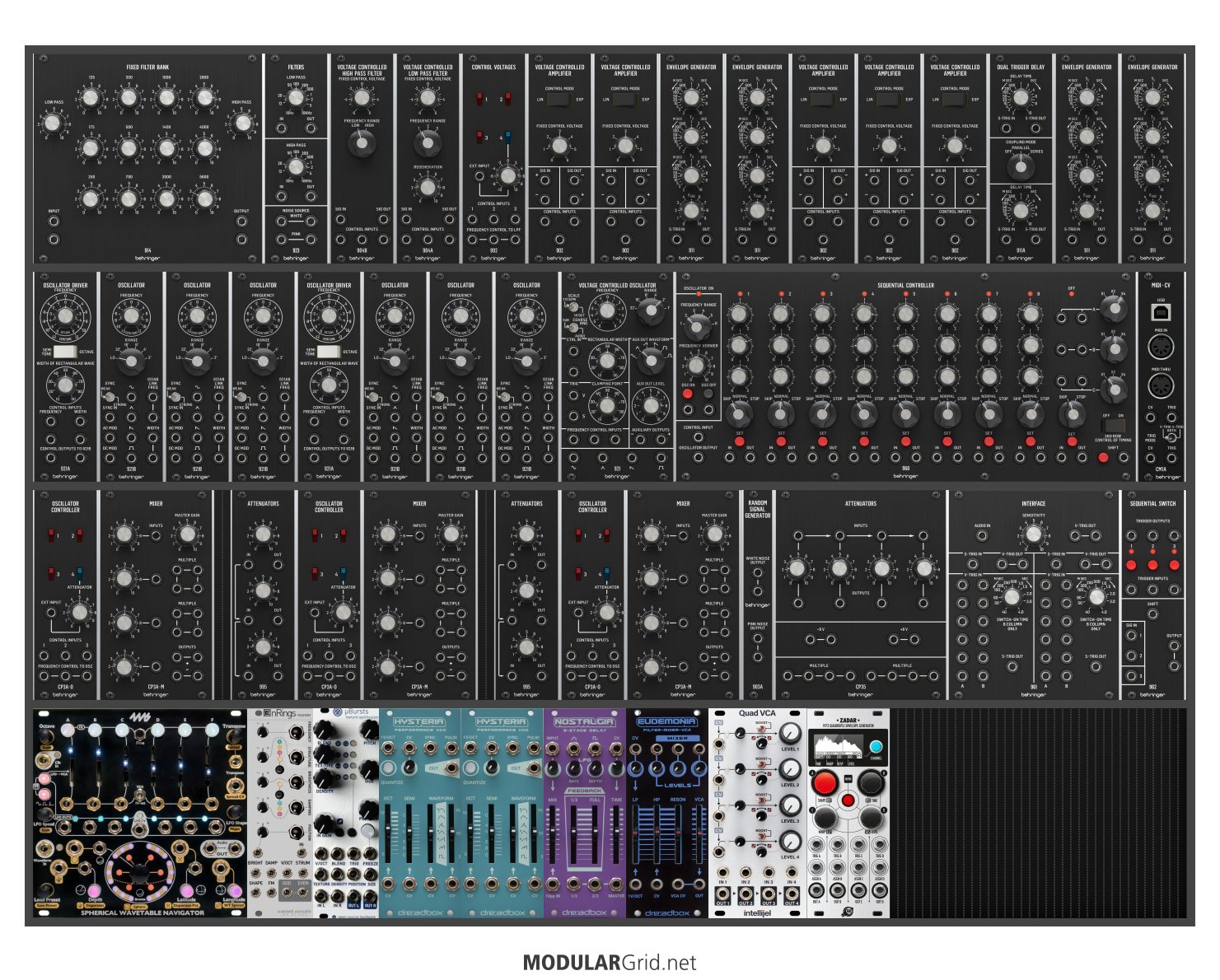1220x980 pixels.
Task: Click the "RANDOM SIGNAL GENERATOR" module title
Action: [x=757, y=509]
